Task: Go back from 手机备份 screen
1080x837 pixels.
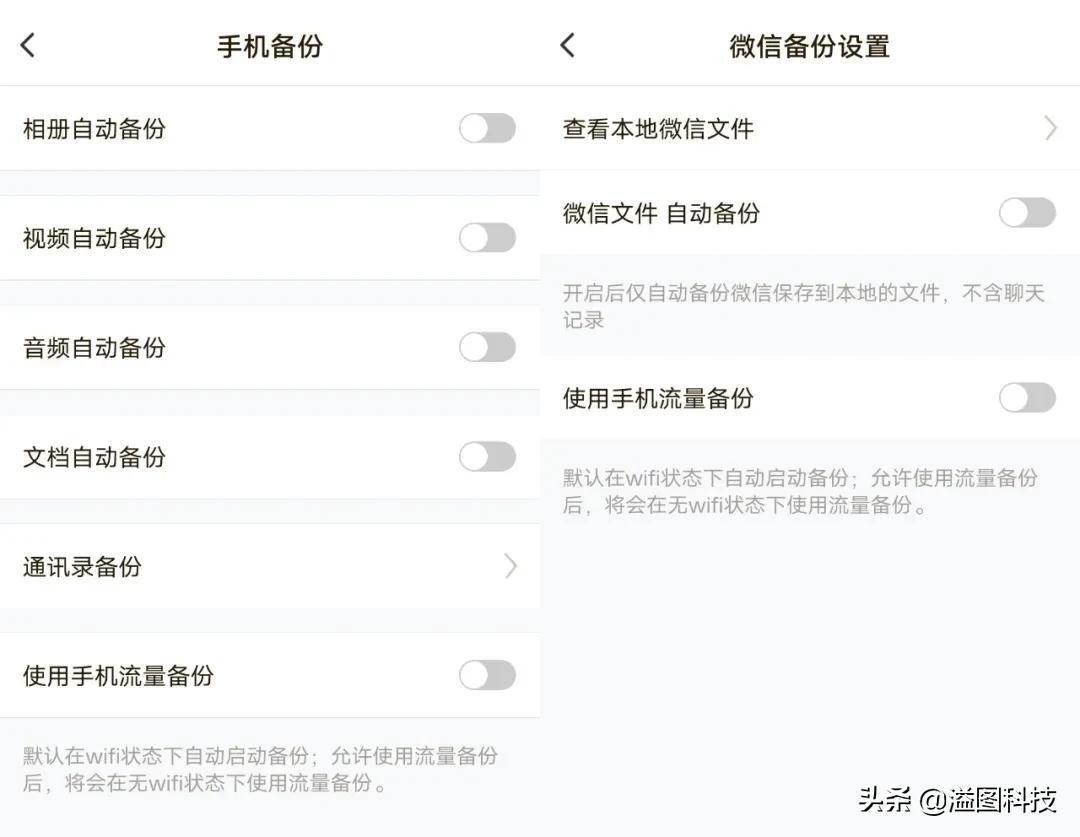Action: [28, 45]
